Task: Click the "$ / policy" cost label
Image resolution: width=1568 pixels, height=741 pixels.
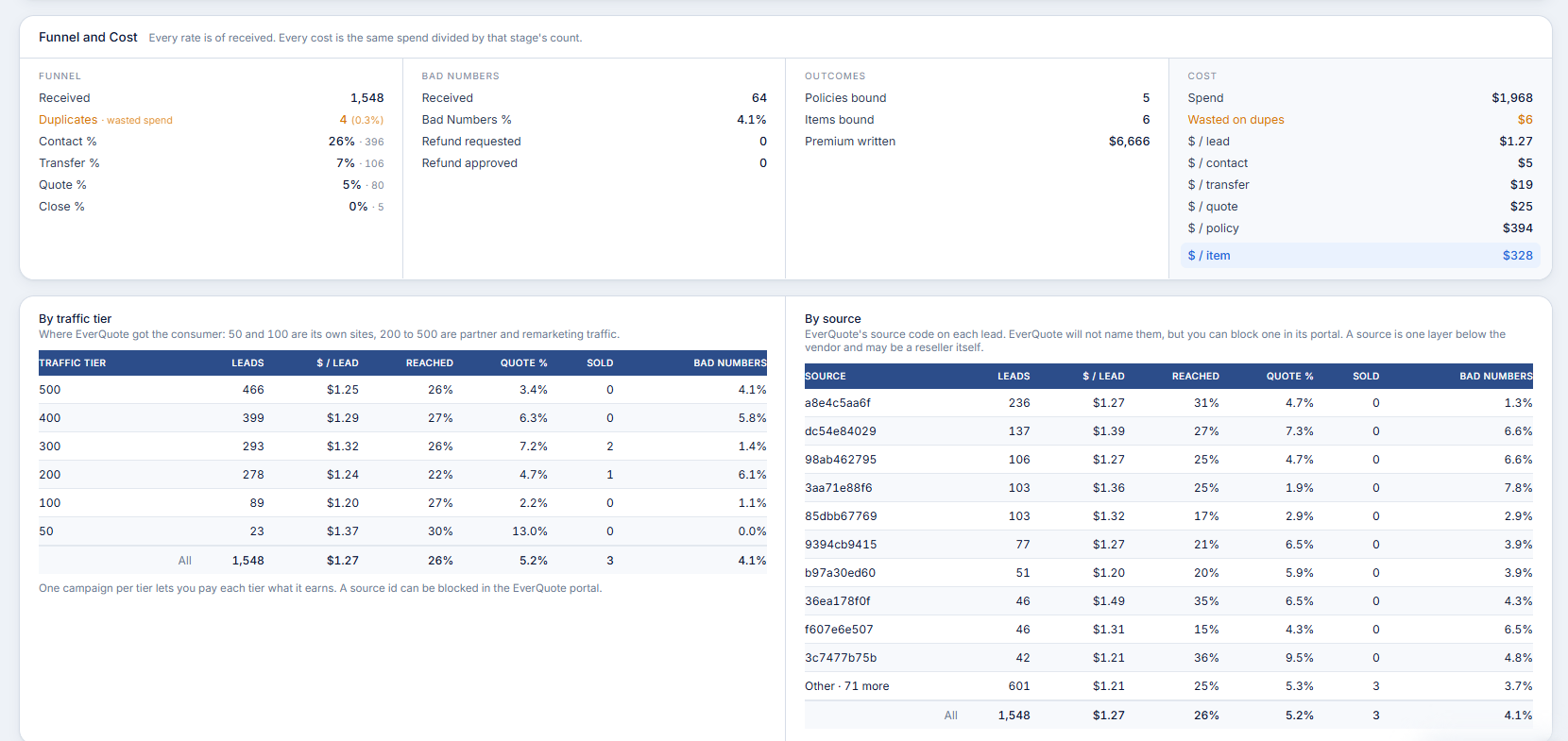Action: point(1214,228)
